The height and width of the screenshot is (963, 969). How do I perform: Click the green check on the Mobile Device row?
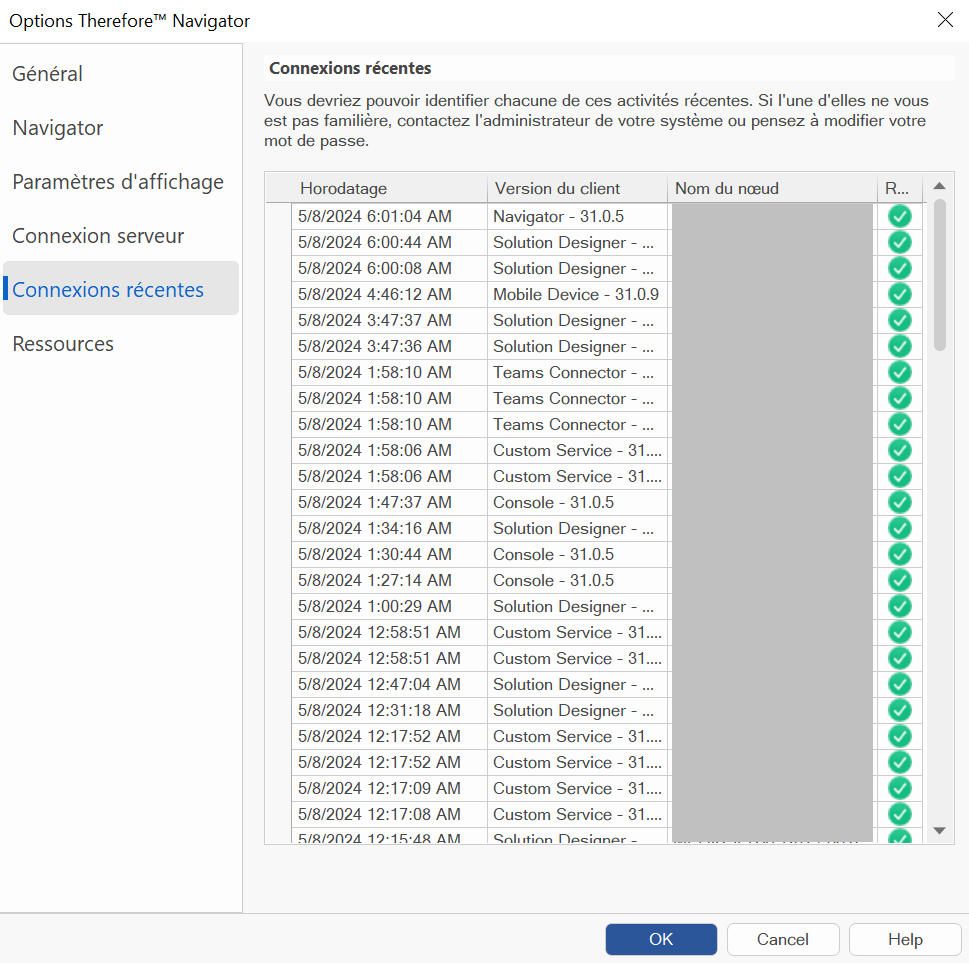[x=898, y=294]
